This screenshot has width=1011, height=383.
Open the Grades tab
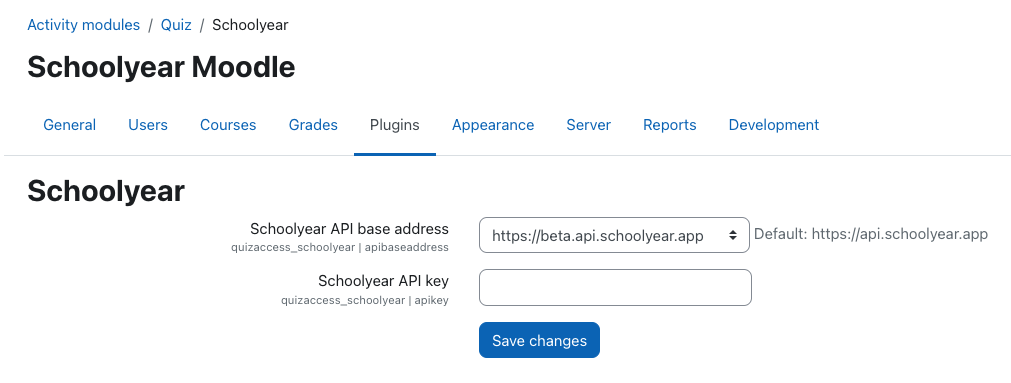pyautogui.click(x=313, y=125)
